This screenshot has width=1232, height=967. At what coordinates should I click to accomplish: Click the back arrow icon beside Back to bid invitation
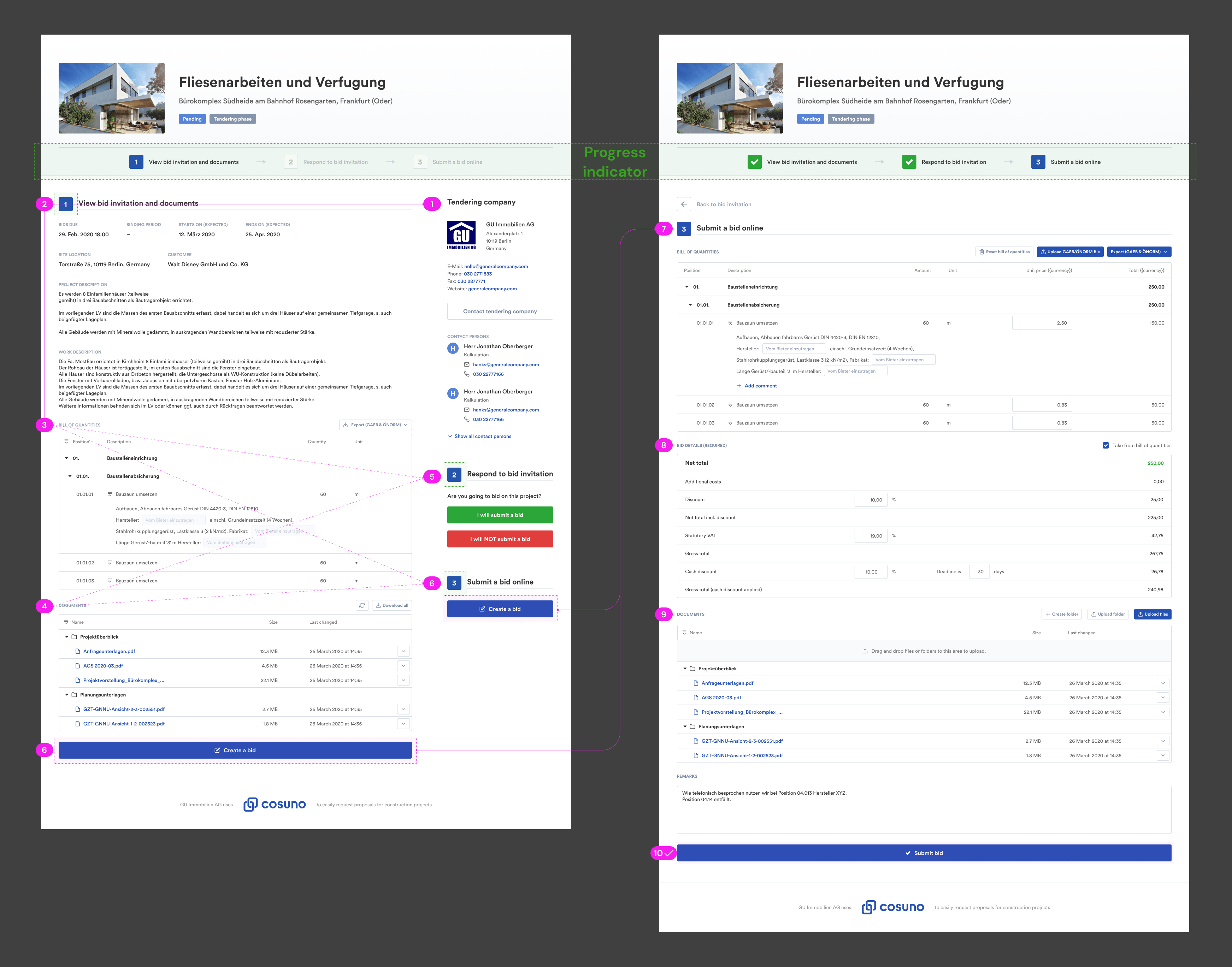pyautogui.click(x=684, y=204)
